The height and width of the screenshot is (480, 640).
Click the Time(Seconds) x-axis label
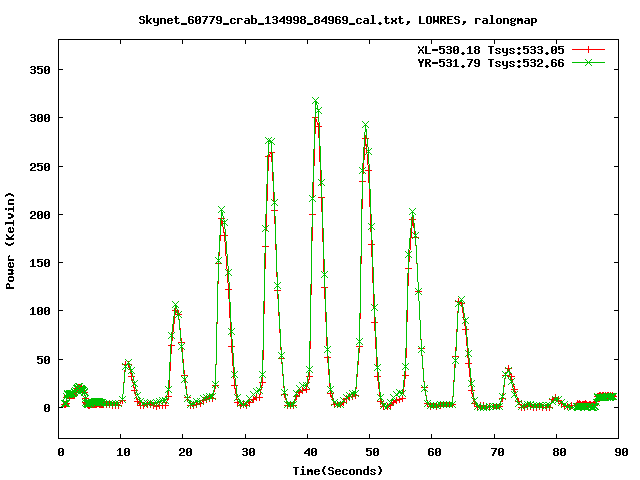click(x=338, y=471)
